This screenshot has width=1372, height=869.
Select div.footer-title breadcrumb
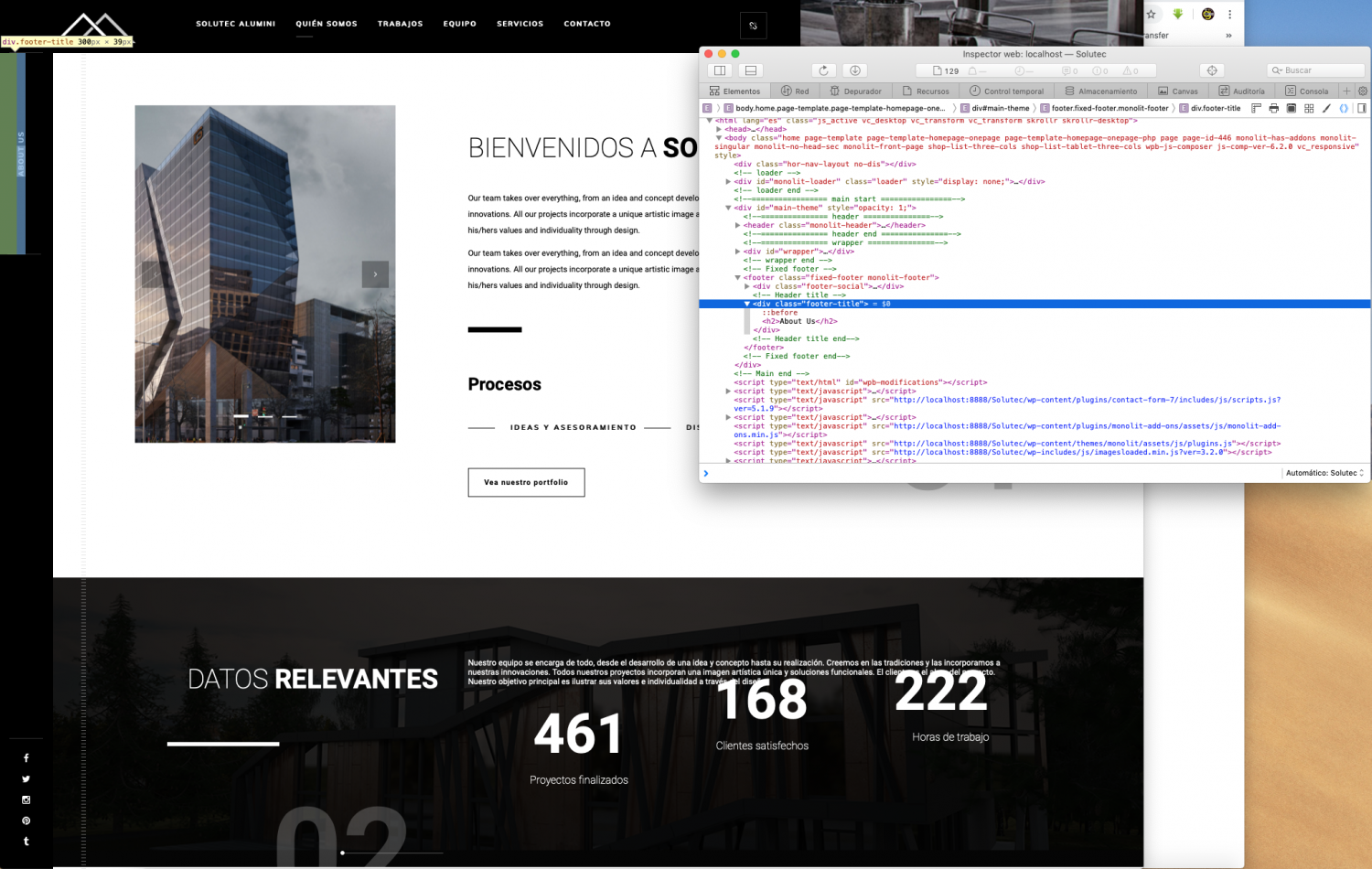(1210, 108)
